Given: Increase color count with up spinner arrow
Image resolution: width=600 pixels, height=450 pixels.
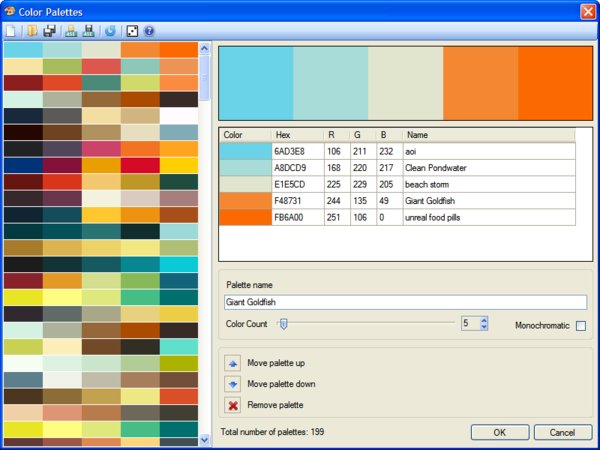Looking at the screenshot, I should tap(484, 320).
